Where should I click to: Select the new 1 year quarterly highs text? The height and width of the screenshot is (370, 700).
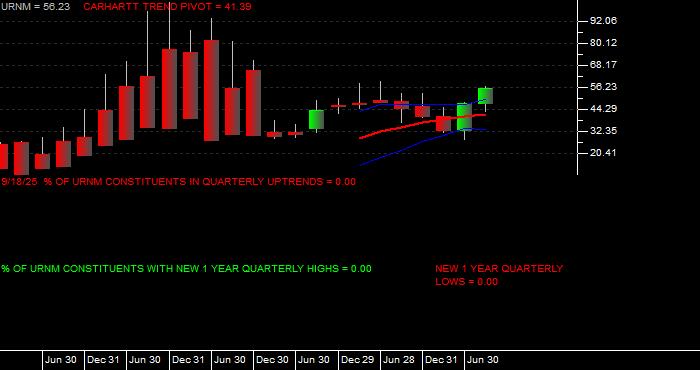186,269
